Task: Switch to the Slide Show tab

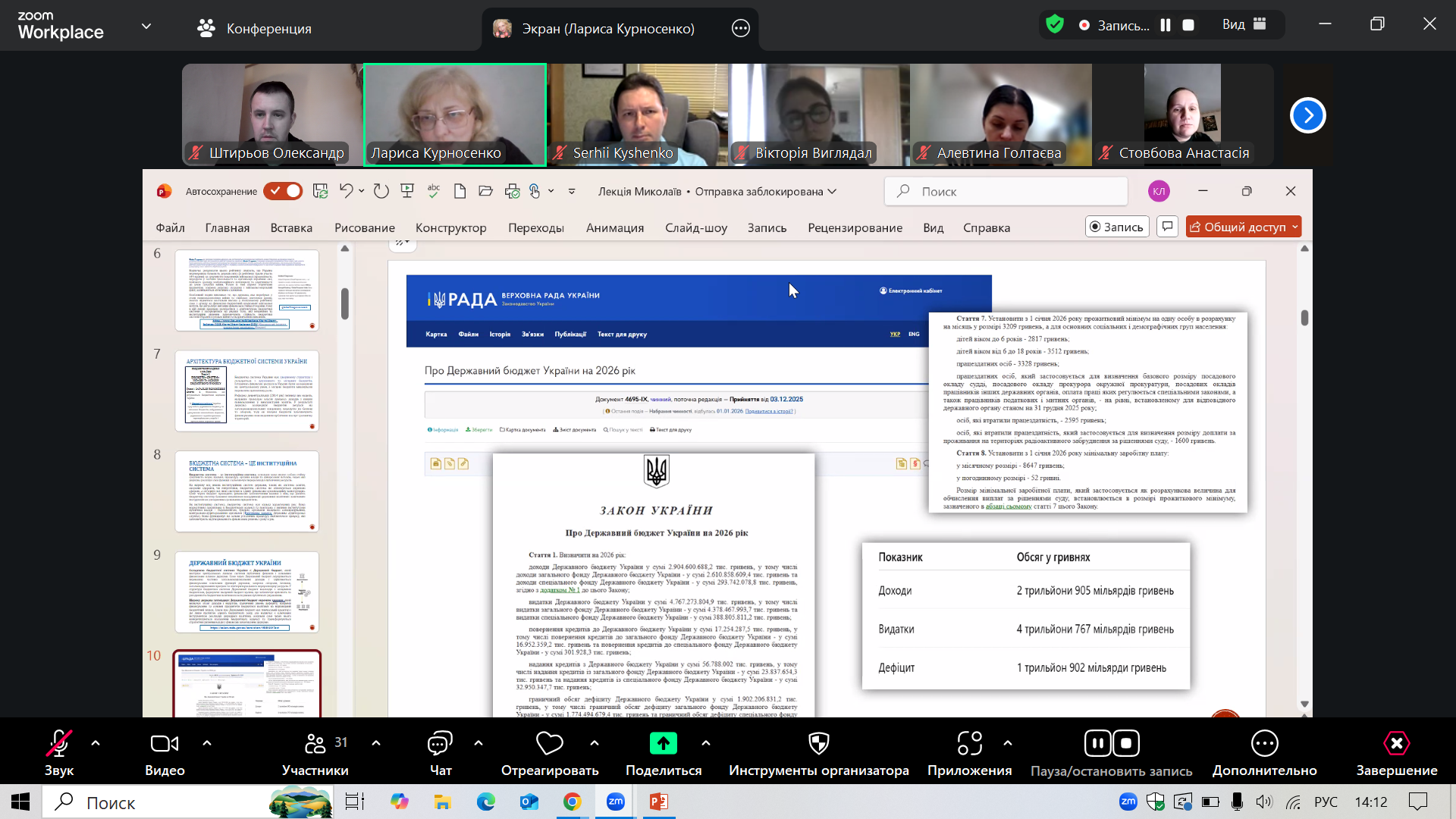Action: 695,227
